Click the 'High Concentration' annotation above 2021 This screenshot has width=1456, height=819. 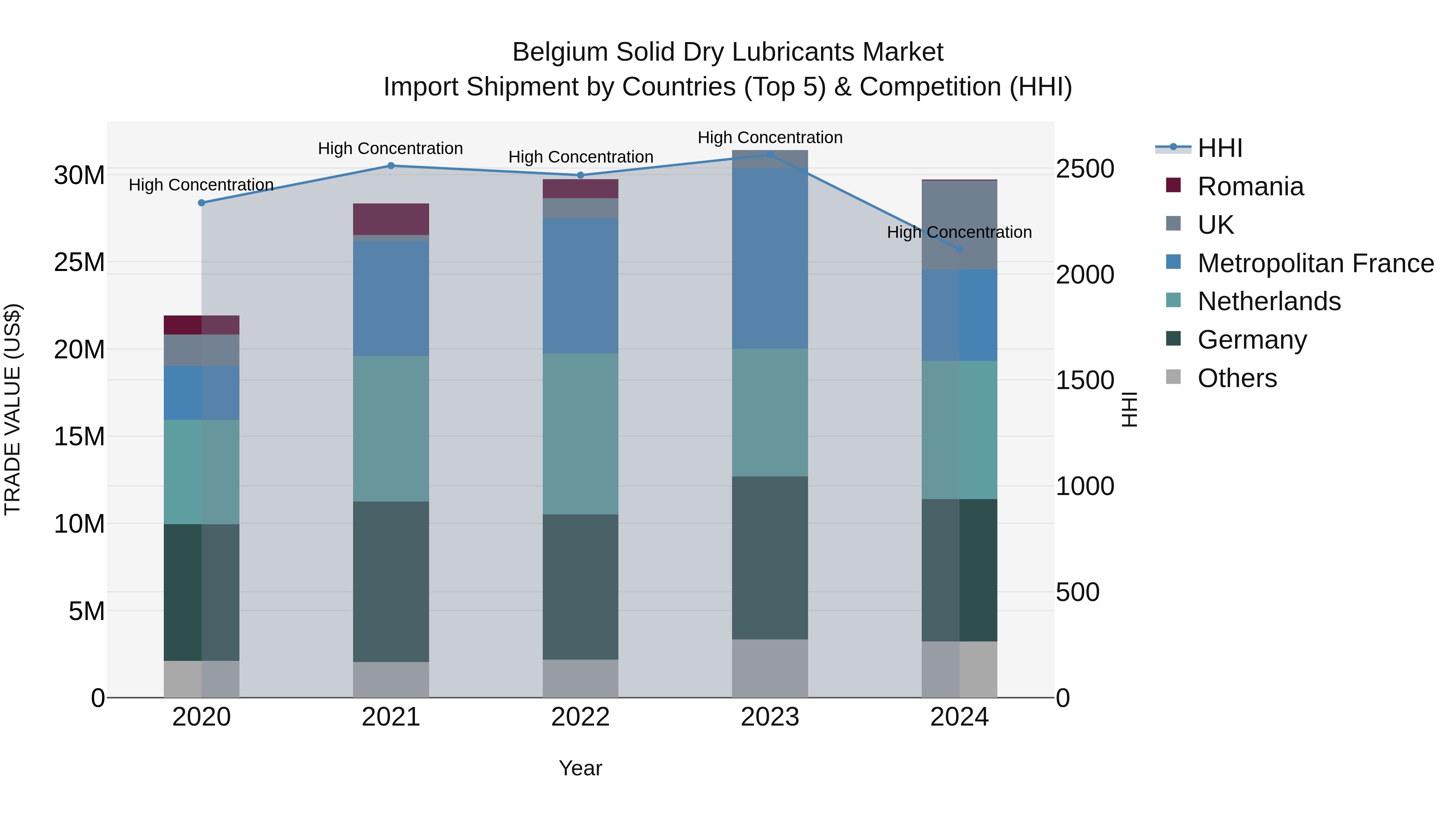click(391, 149)
